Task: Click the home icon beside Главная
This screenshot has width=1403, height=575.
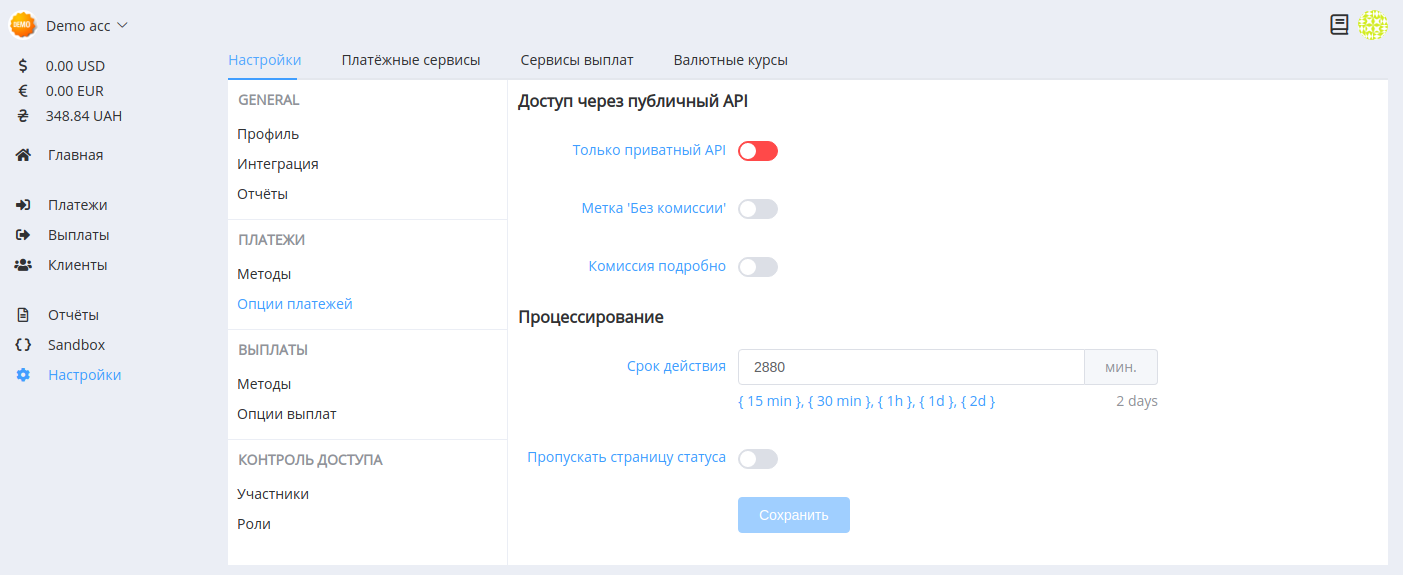Action: [23, 155]
